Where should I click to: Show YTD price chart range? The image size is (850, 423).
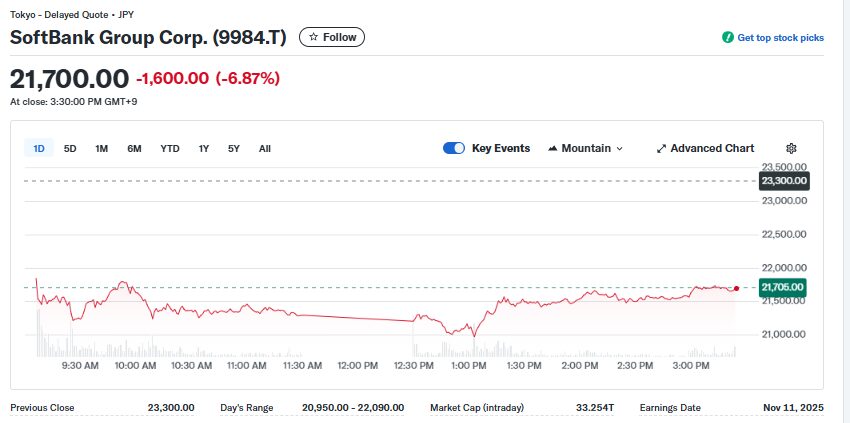170,148
